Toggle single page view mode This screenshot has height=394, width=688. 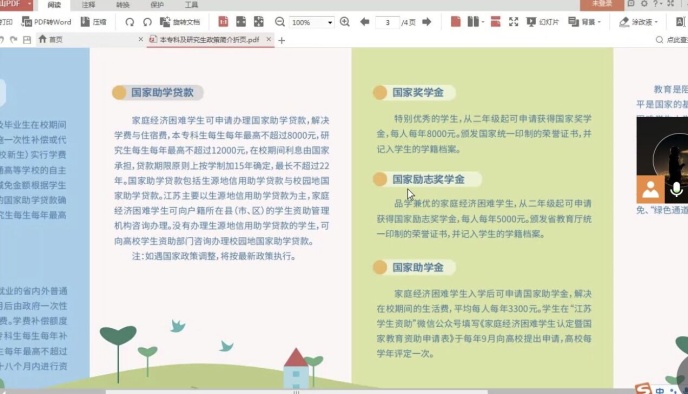(456, 21)
